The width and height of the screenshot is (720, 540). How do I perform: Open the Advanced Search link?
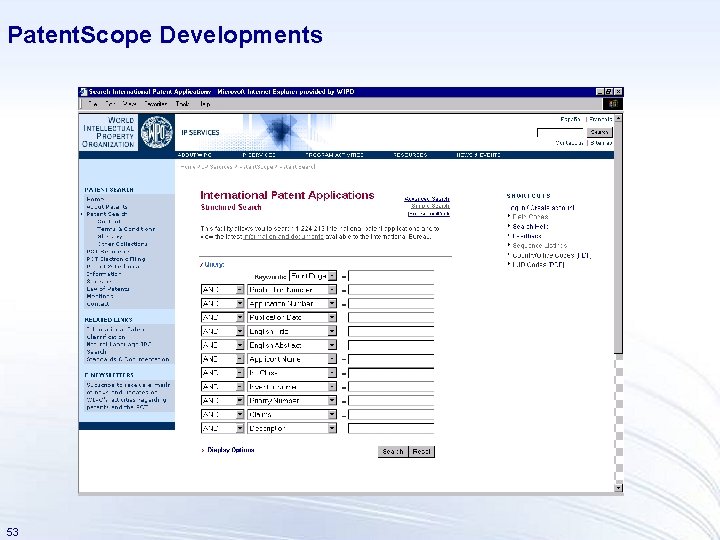point(427,199)
